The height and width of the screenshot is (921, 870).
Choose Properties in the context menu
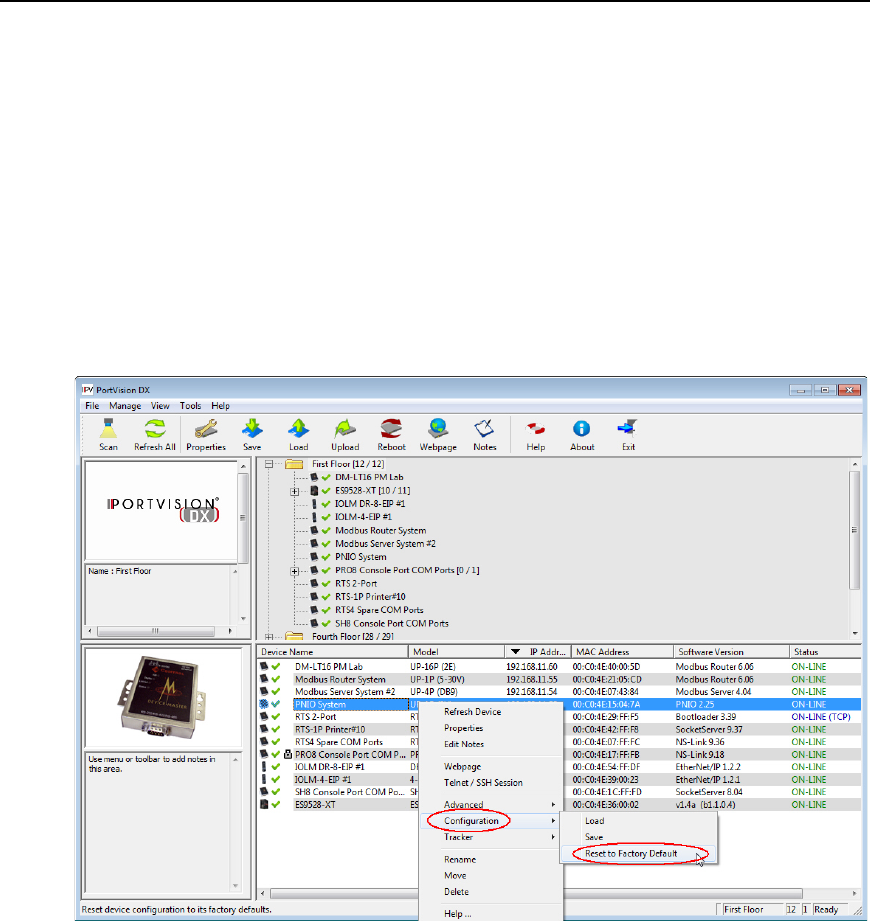tap(463, 728)
